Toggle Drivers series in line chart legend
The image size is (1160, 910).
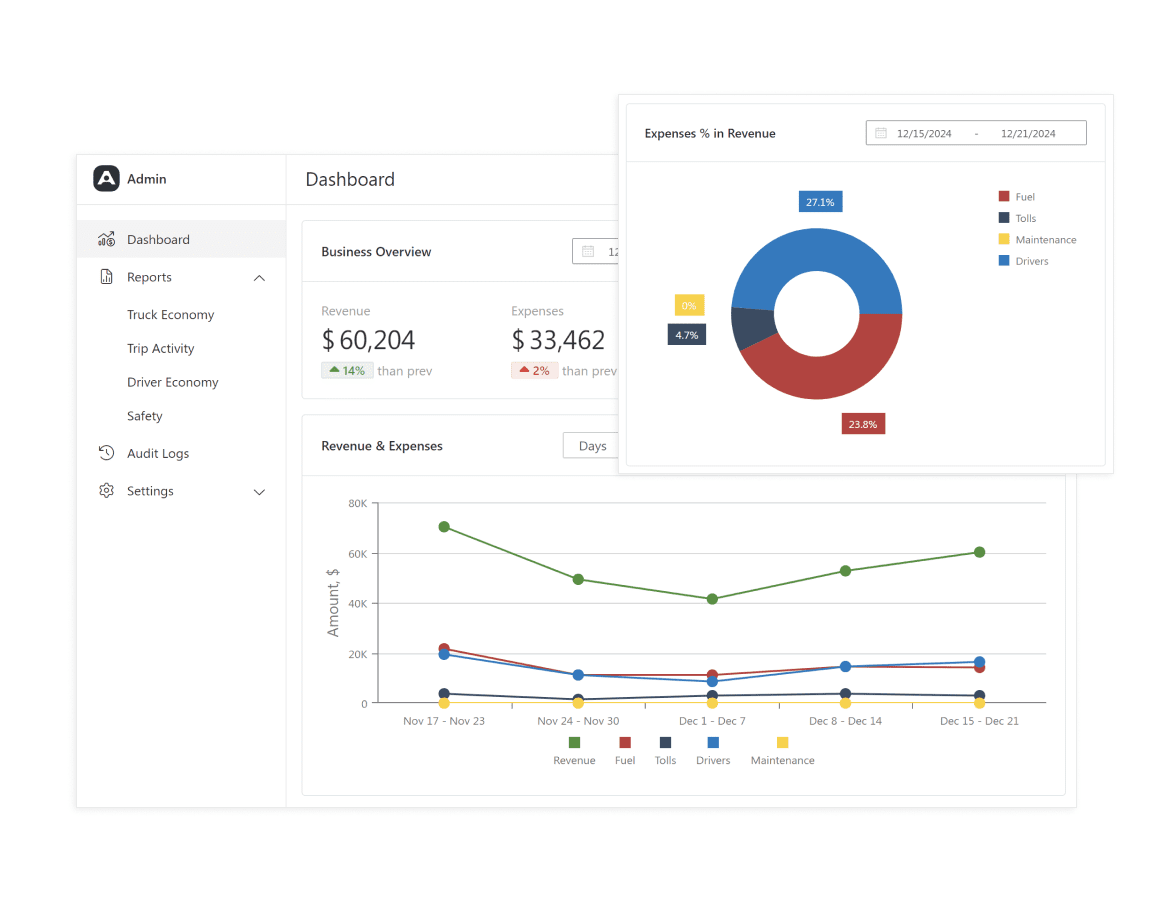click(x=712, y=751)
